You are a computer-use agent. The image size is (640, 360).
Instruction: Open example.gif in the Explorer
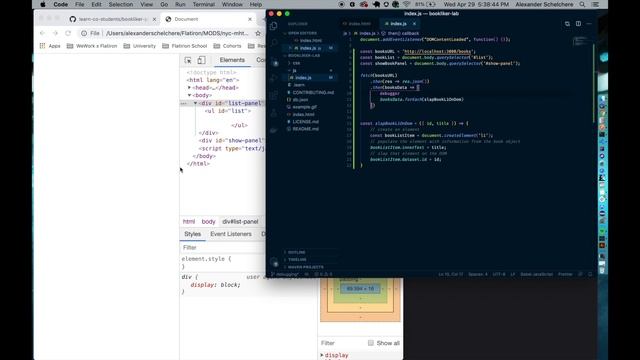point(304,107)
